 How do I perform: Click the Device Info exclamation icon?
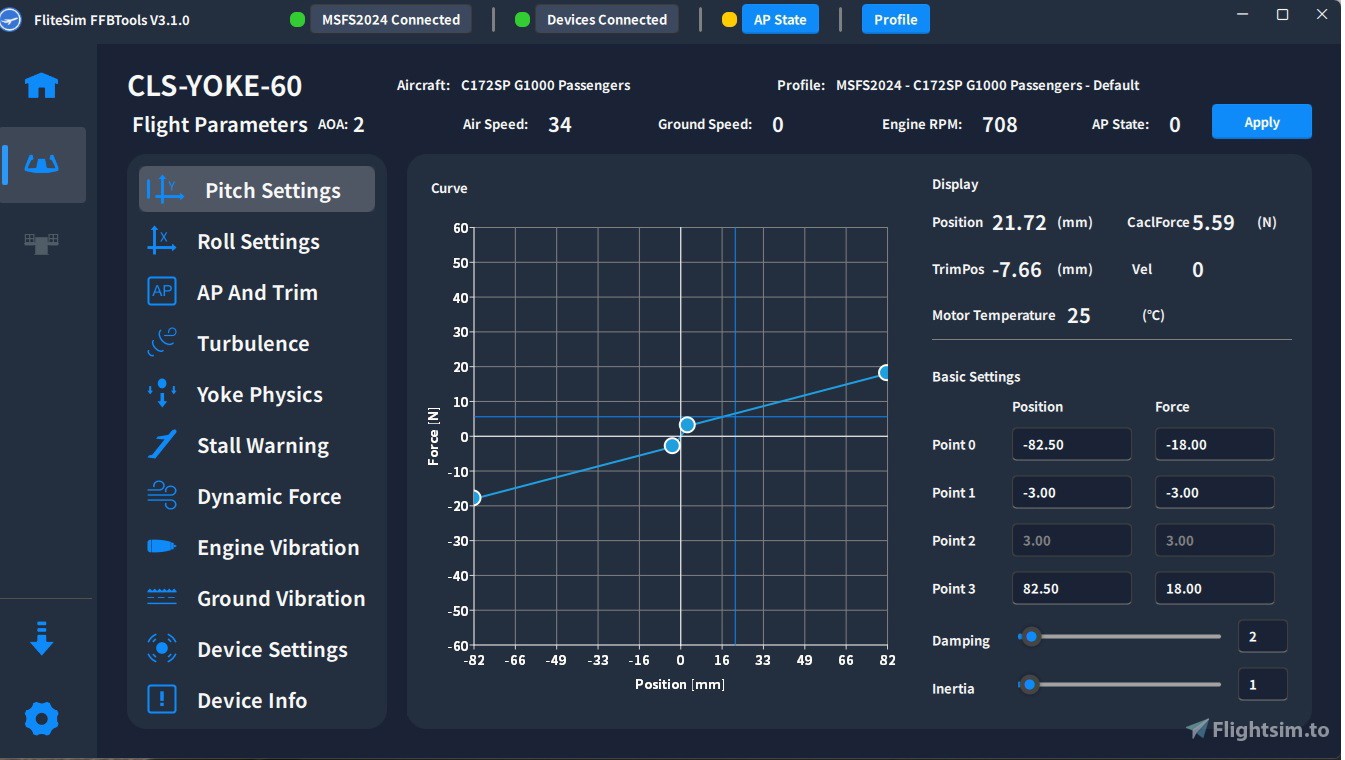click(x=162, y=700)
